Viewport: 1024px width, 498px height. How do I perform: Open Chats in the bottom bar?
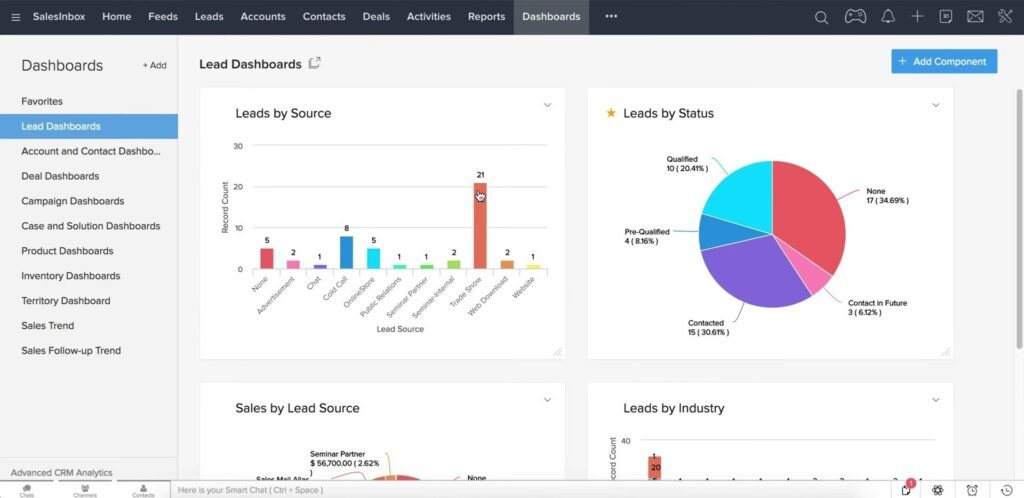27,490
